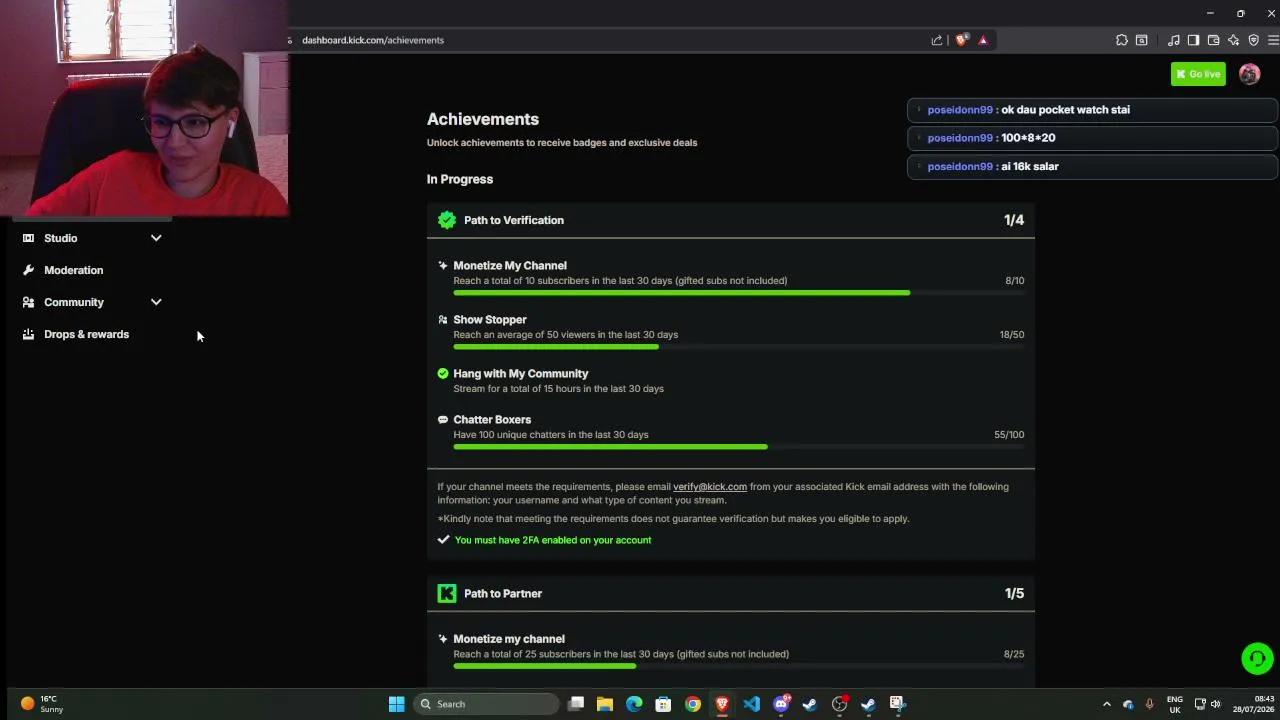Click the Show Stopper viewers icon
This screenshot has height=720, width=1280.
pyautogui.click(x=443, y=319)
